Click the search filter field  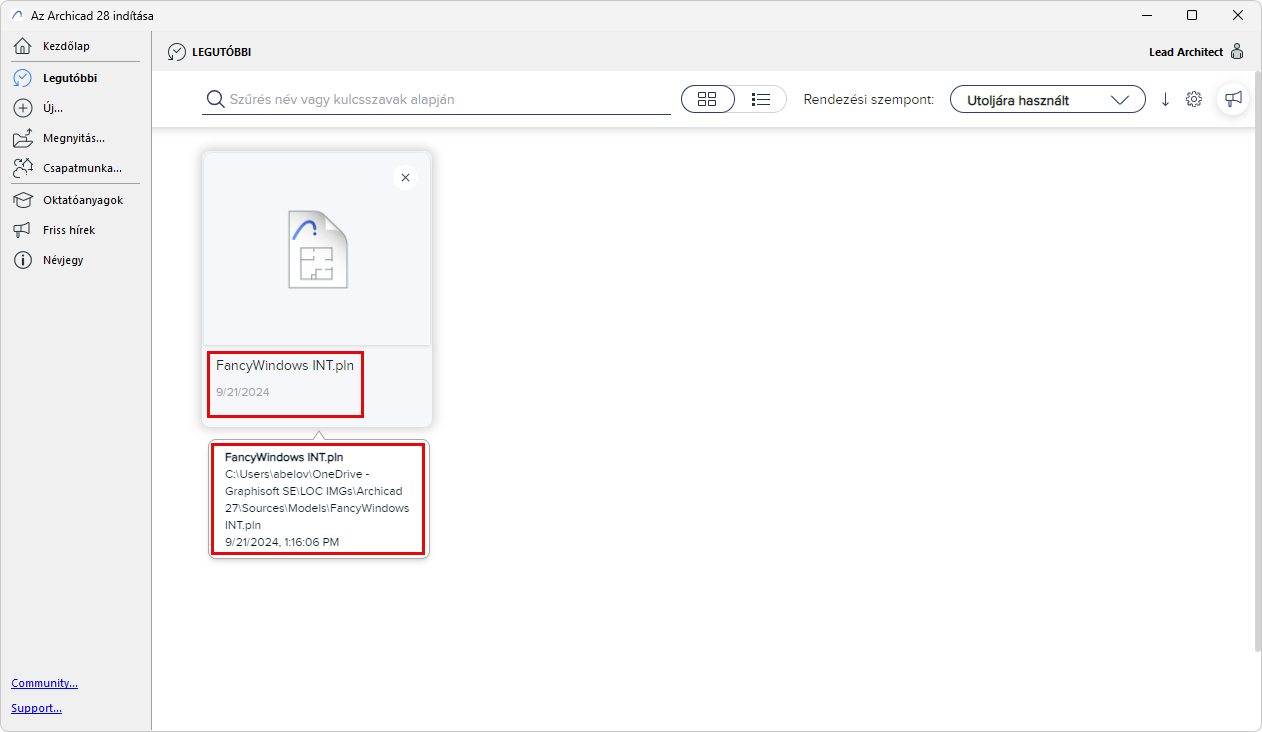pos(436,99)
